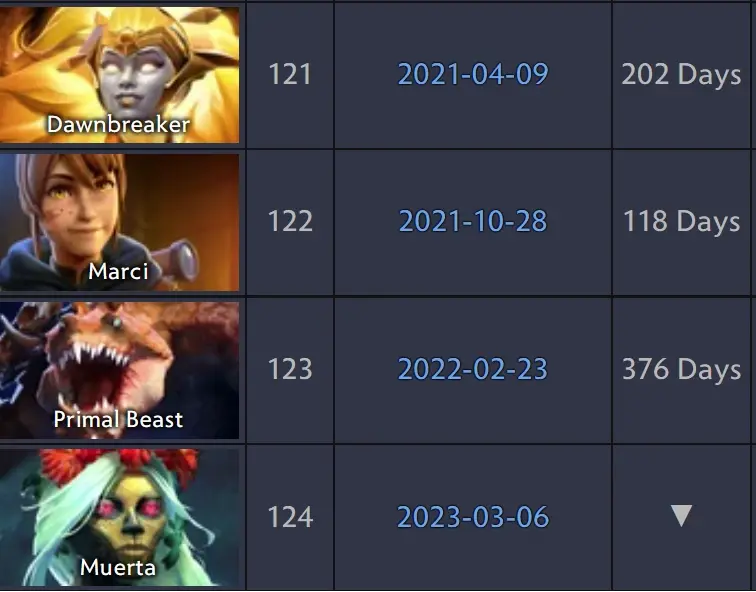This screenshot has height=592, width=756.
Task: Click the Dawnbreaker name caption
Action: [118, 124]
